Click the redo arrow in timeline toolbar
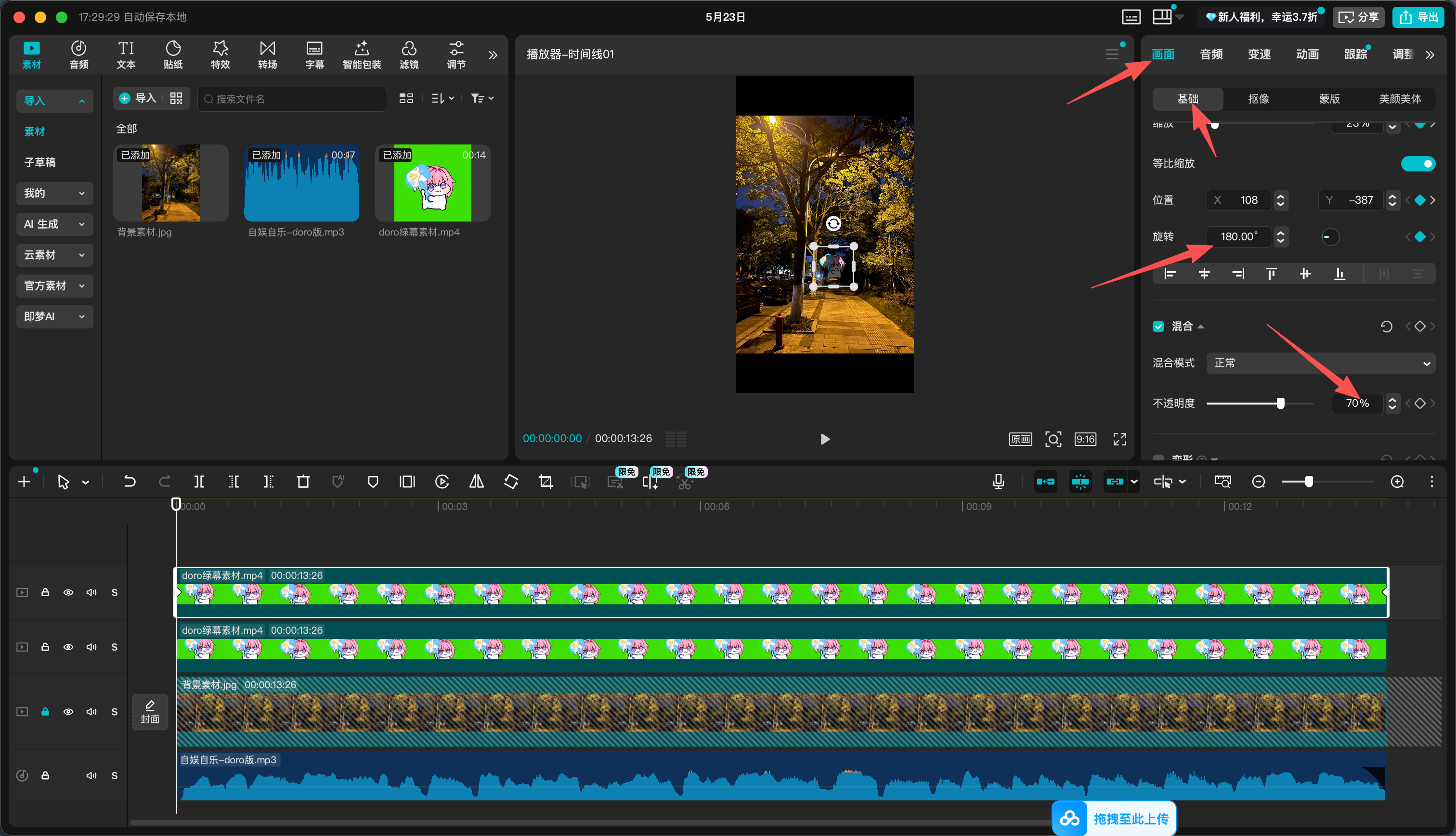 click(164, 482)
